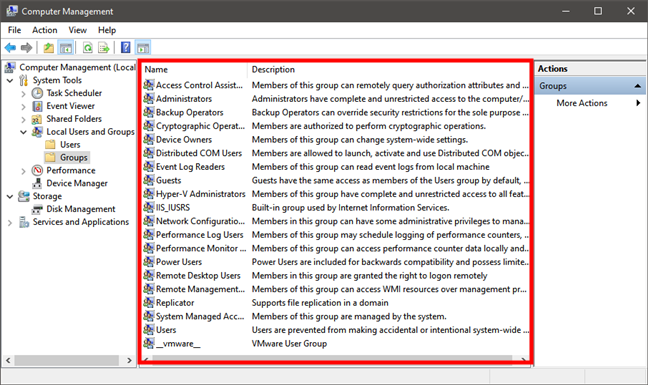Click the Refresh toolbar icon
Viewport: 648px width, 385px height.
click(x=88, y=48)
